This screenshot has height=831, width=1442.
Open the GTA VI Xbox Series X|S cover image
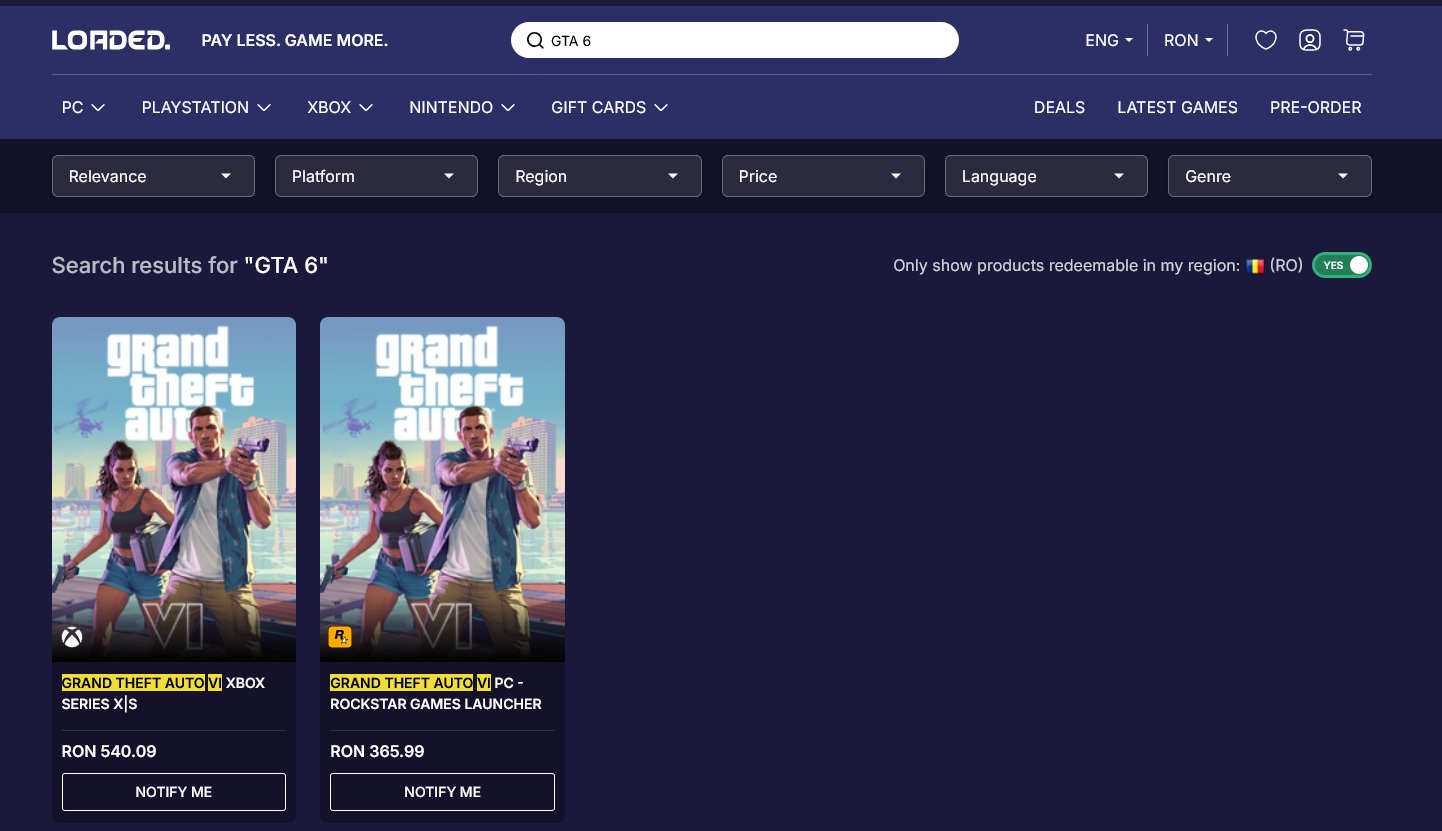(x=174, y=489)
